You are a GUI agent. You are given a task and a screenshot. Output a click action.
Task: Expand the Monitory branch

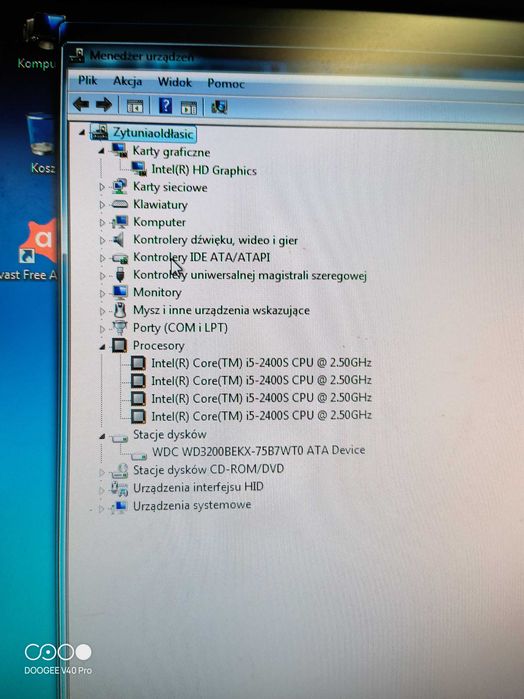[102, 293]
